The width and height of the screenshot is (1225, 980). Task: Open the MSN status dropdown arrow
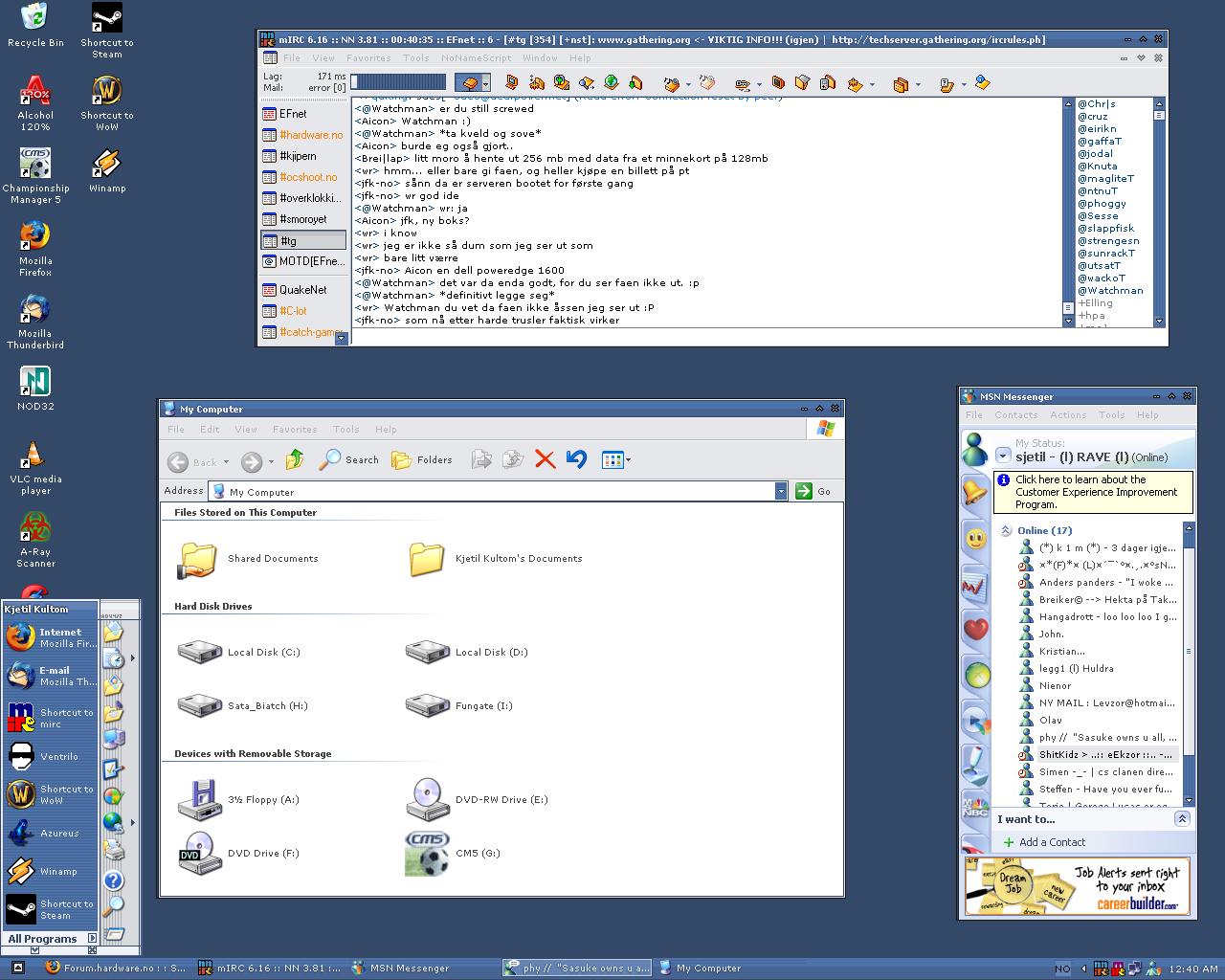[x=1003, y=457]
